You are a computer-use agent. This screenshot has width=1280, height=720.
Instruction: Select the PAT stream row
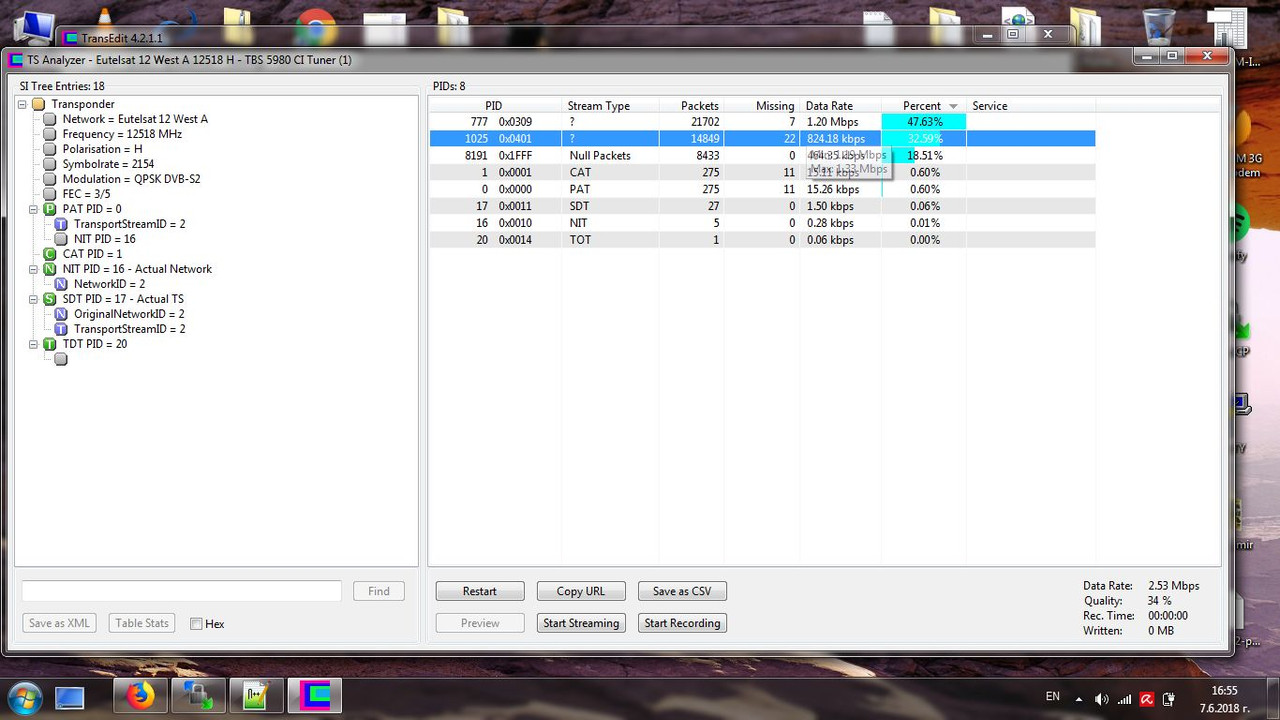[762, 189]
